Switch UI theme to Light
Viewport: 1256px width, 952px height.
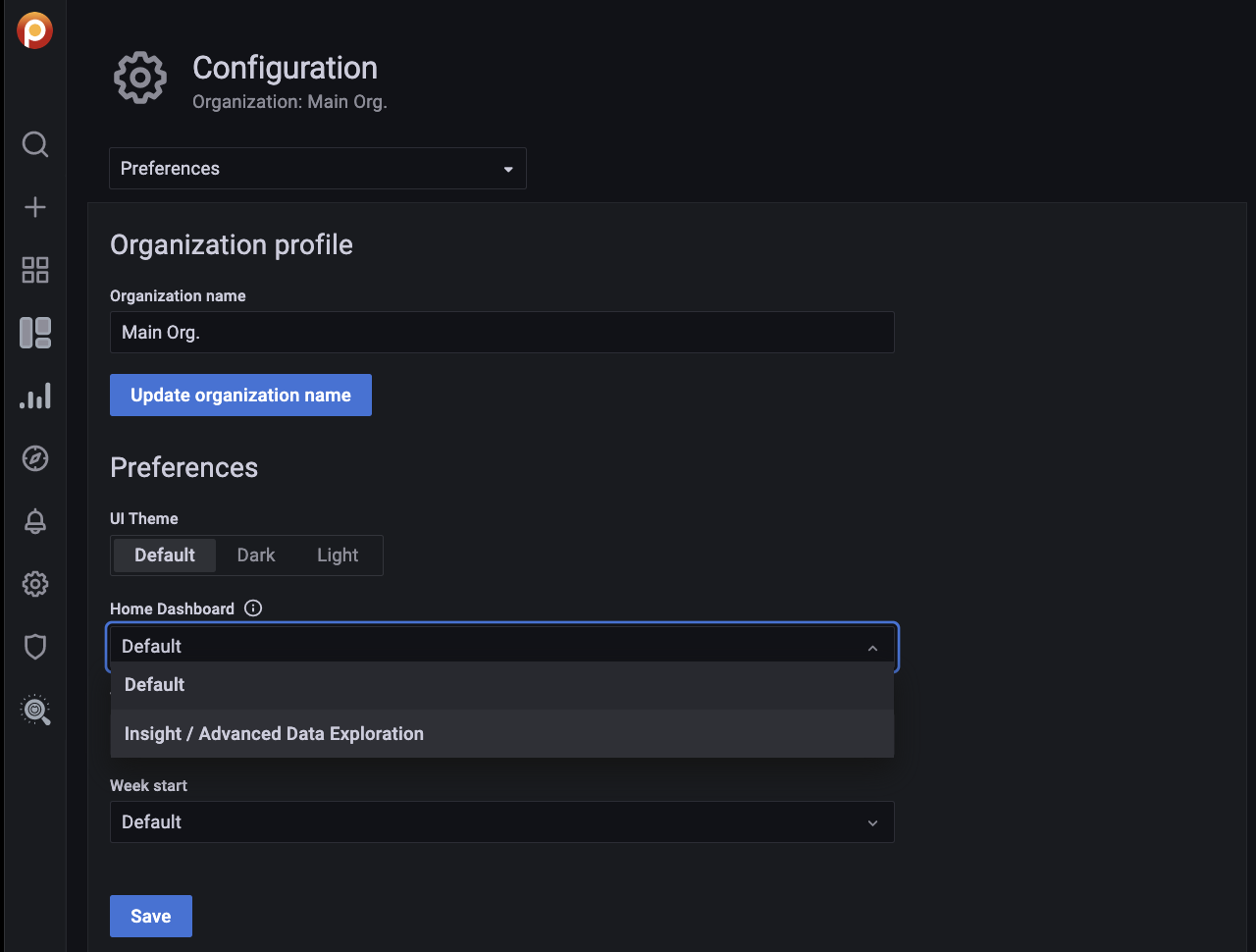(x=338, y=555)
